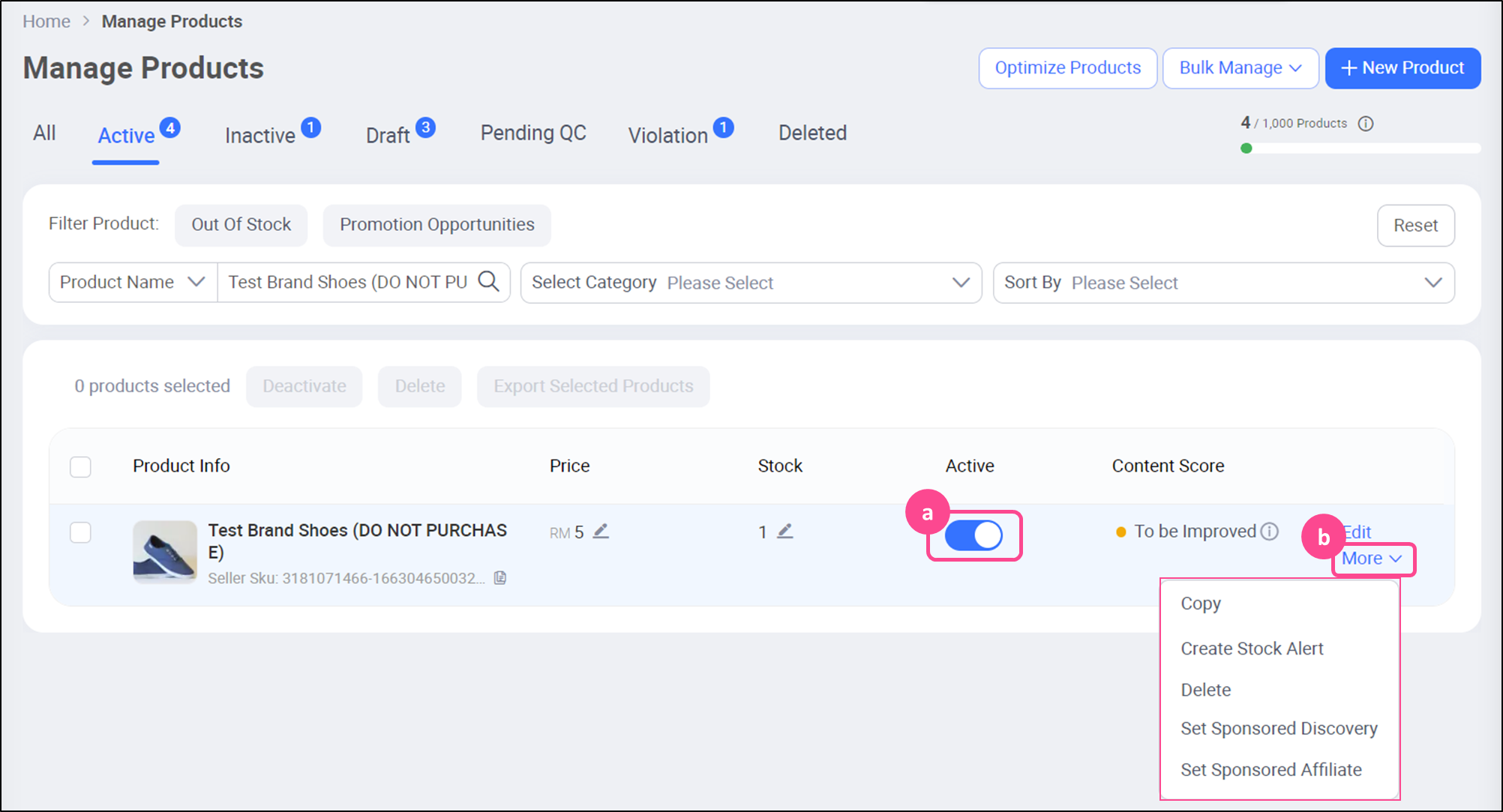Click the product quota progress bar
1503x812 pixels.
click(x=1360, y=148)
